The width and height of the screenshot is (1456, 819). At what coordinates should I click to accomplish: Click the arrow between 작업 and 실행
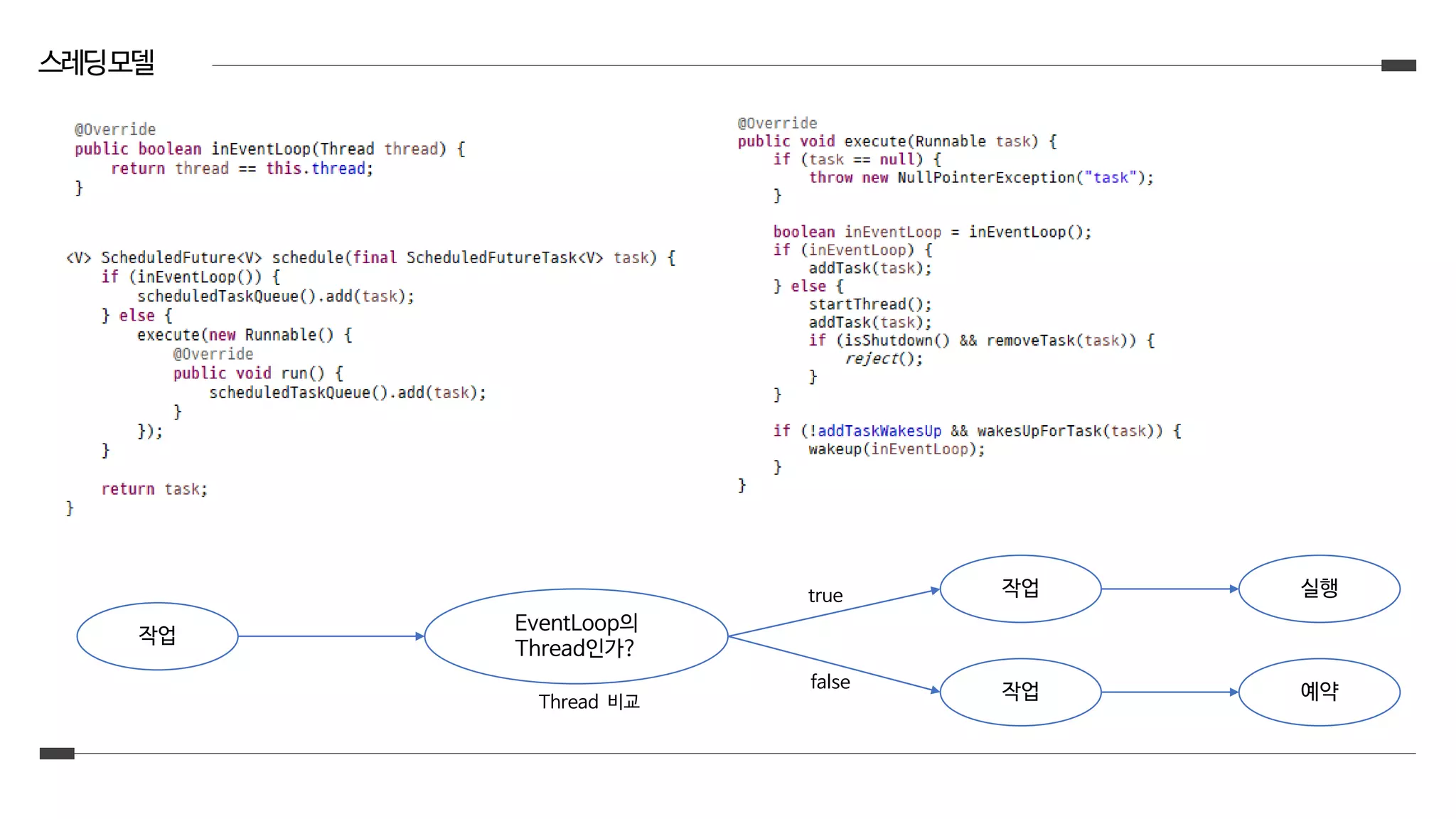coord(1169,589)
